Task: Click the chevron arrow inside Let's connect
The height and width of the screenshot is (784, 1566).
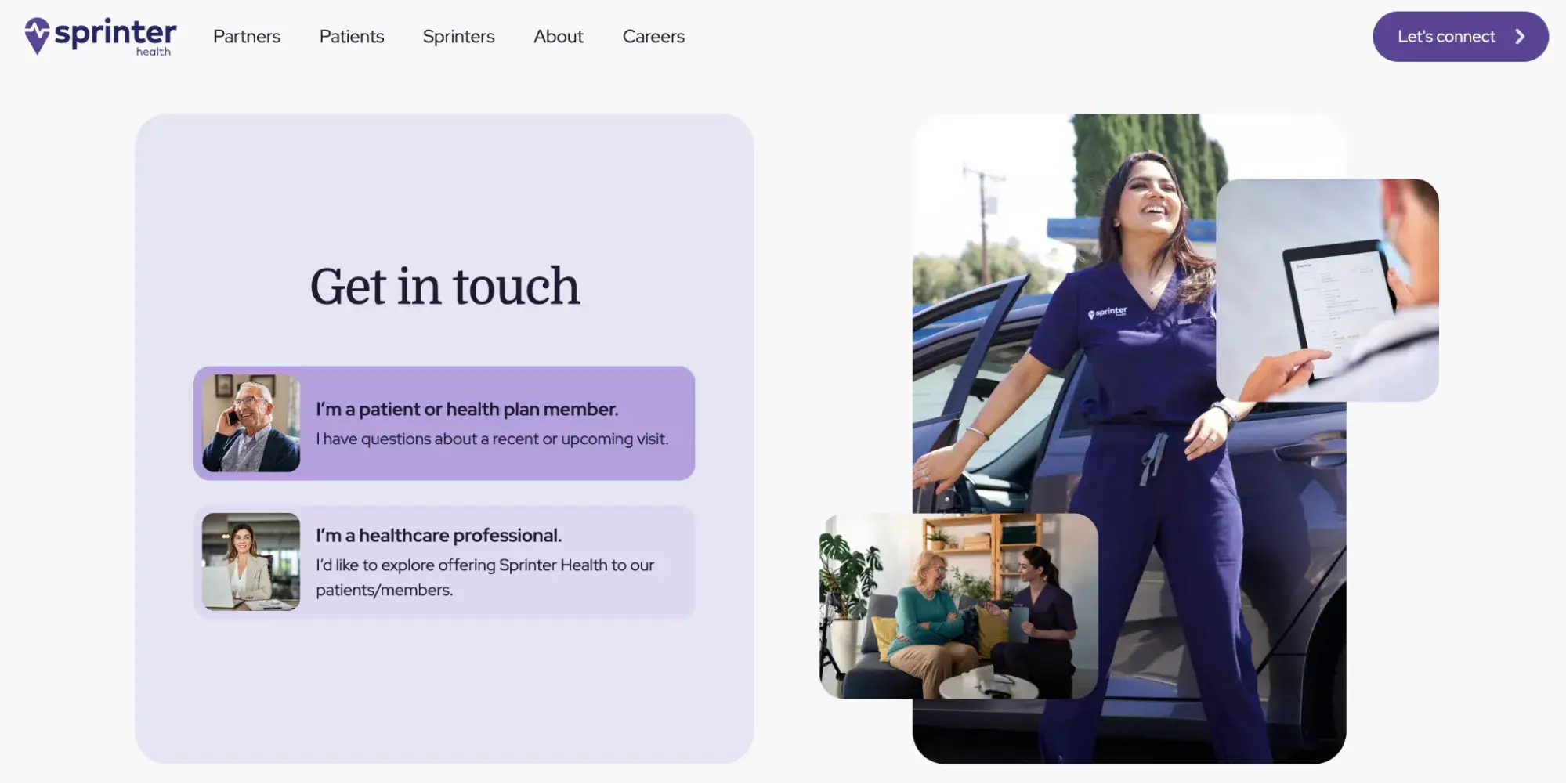Action: (x=1521, y=36)
